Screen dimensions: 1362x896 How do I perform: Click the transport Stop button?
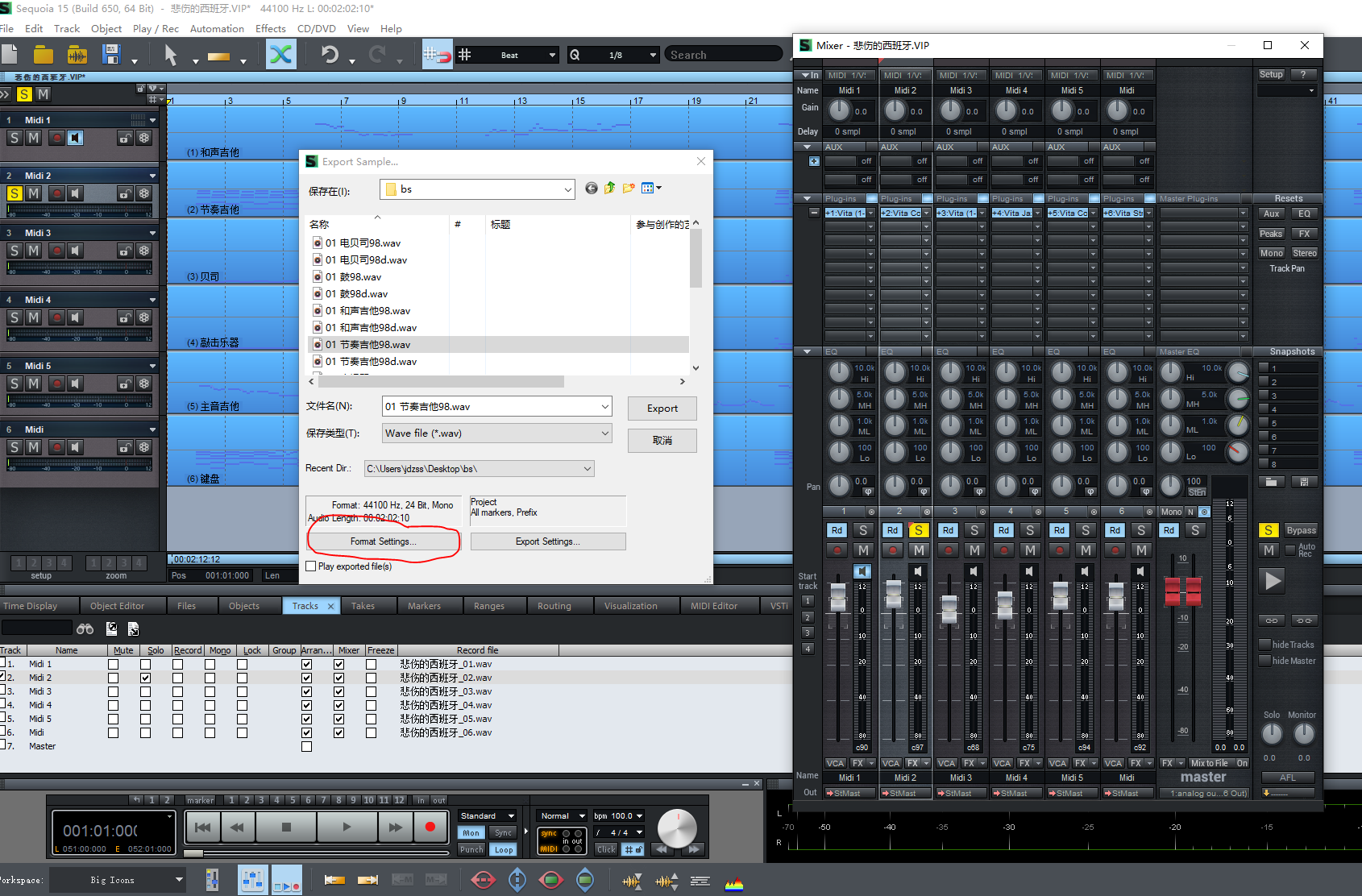point(286,827)
